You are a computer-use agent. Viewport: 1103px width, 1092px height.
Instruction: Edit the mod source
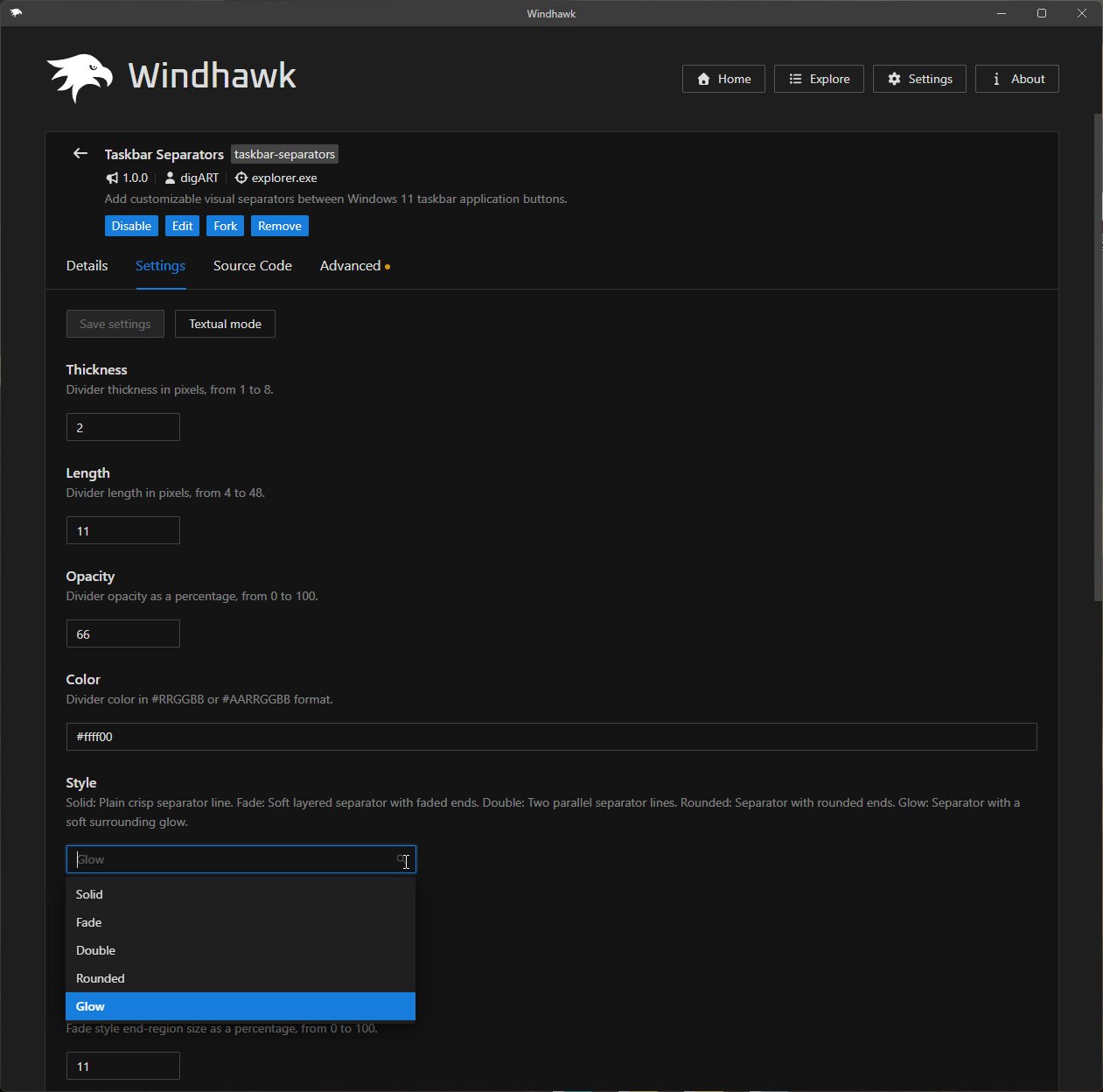point(182,226)
